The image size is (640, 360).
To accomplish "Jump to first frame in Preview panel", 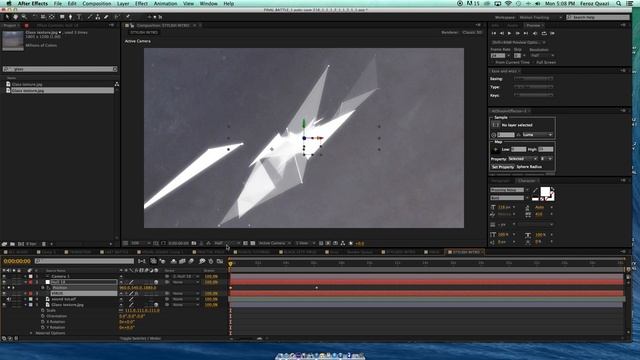I will [494, 33].
